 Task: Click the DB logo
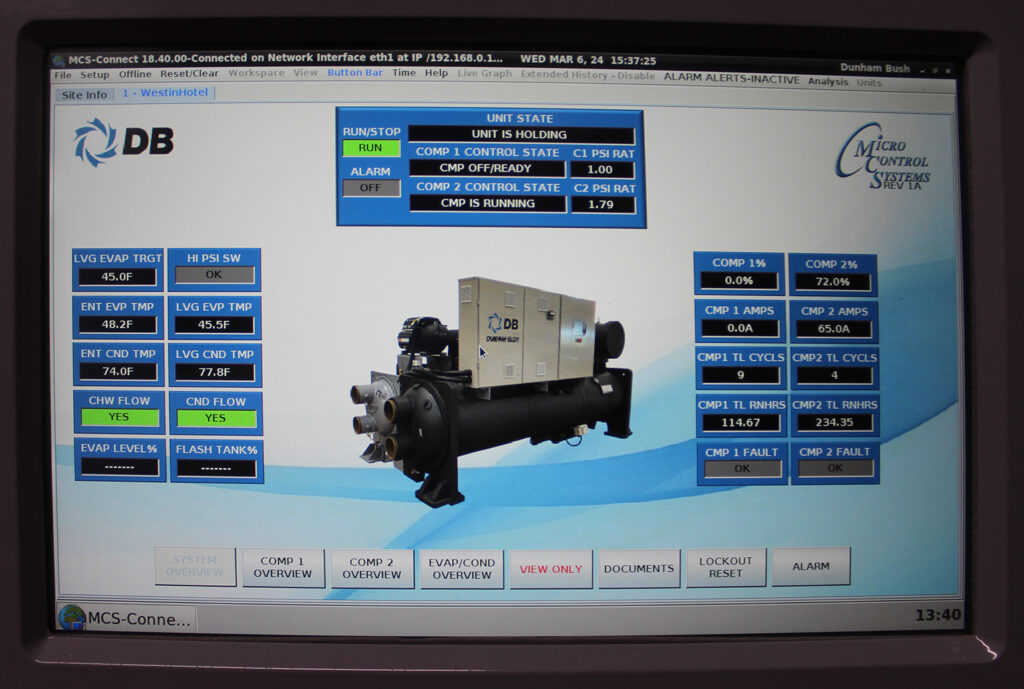[x=123, y=142]
